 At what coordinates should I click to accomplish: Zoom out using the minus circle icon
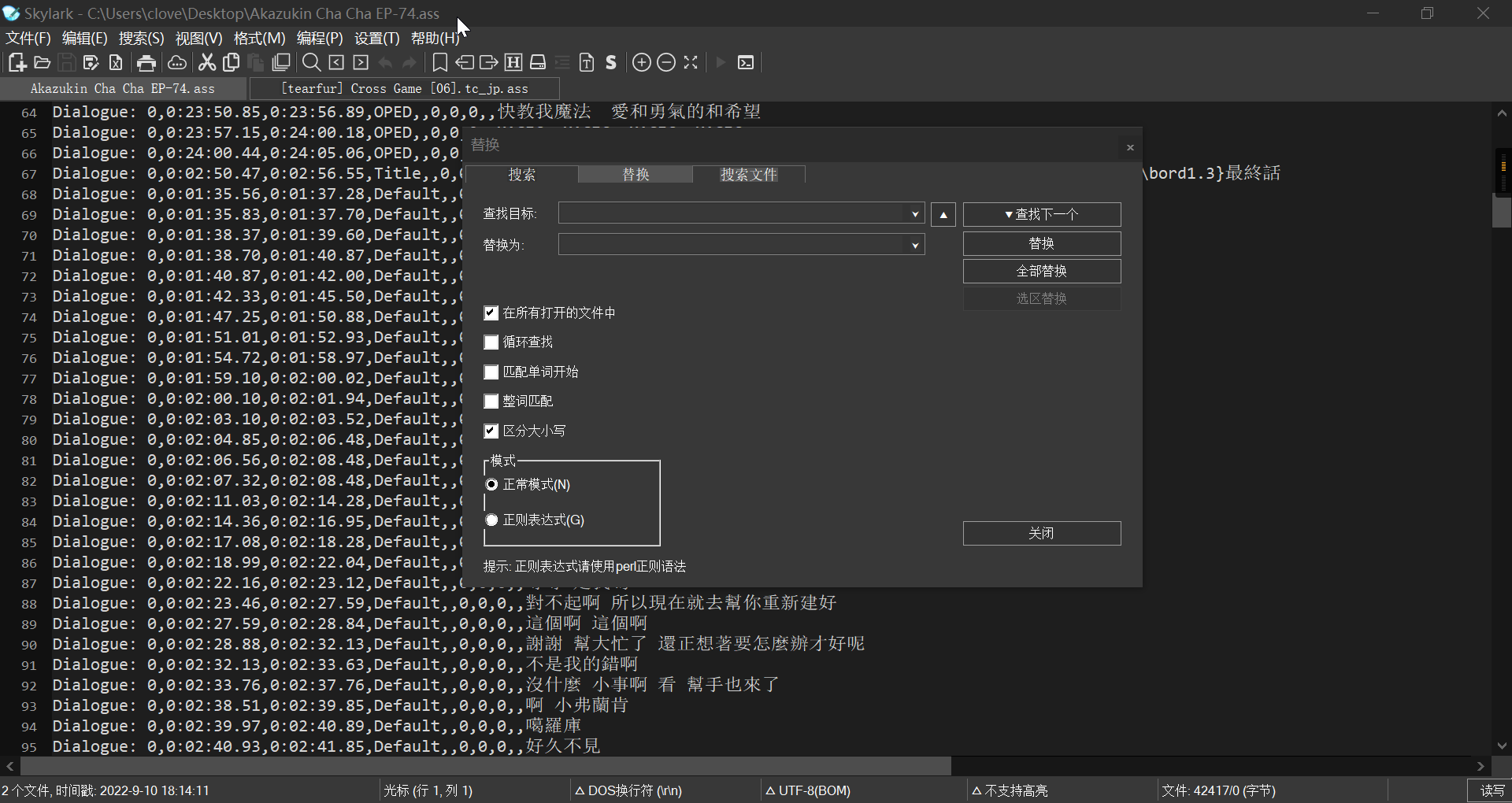click(x=666, y=63)
